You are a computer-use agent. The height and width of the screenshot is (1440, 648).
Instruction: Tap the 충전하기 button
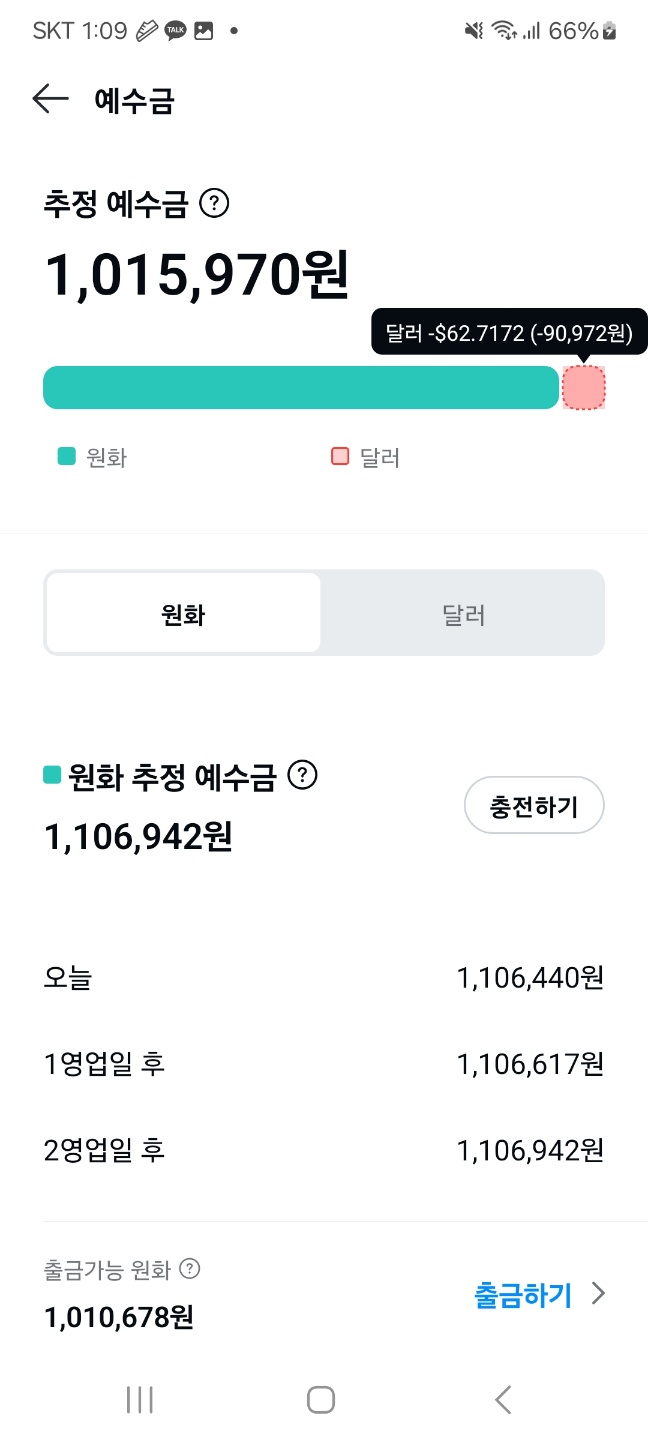(x=534, y=806)
